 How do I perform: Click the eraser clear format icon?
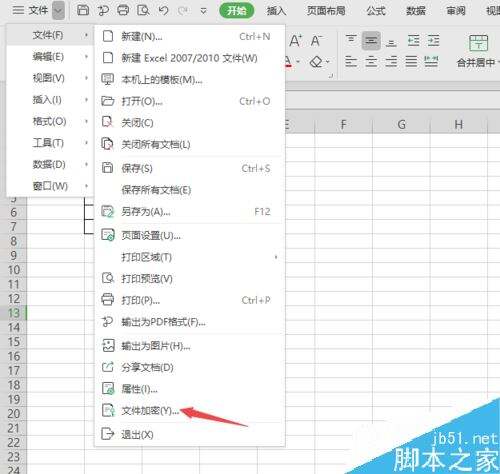point(317,62)
